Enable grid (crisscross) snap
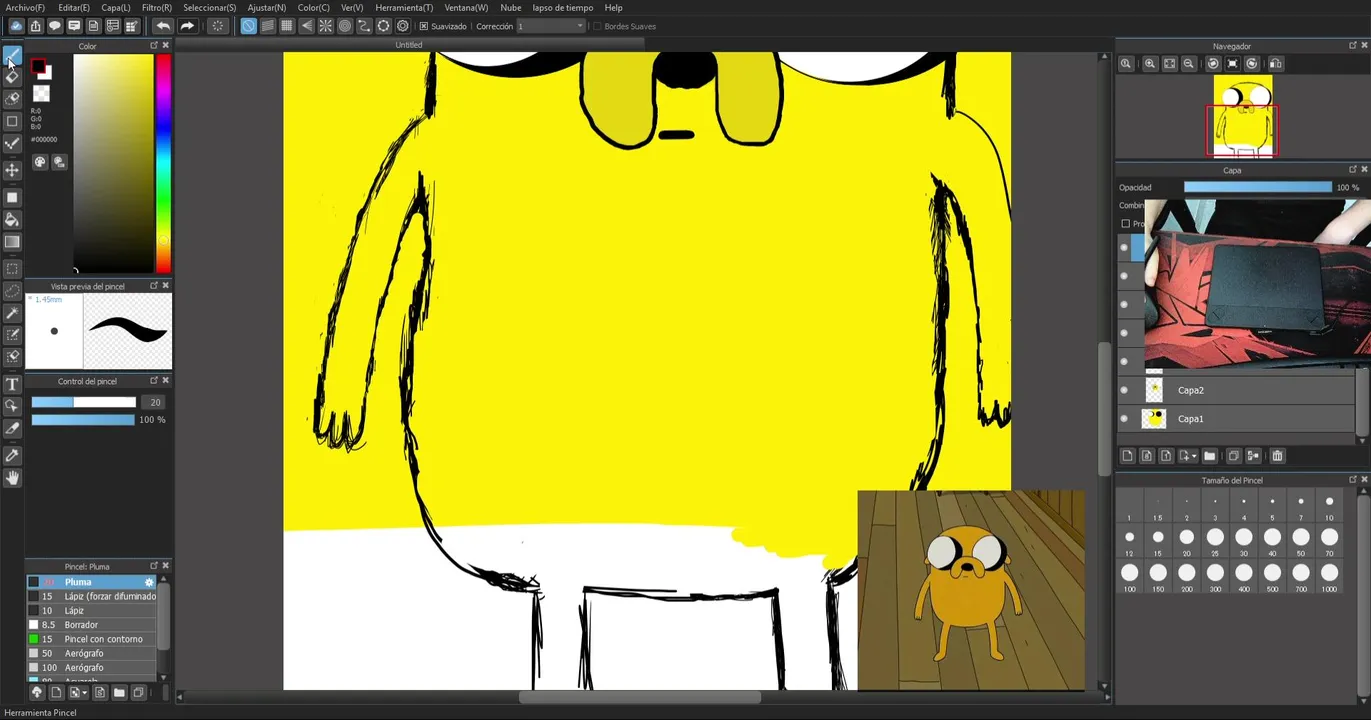The height and width of the screenshot is (720, 1371). 287,26
